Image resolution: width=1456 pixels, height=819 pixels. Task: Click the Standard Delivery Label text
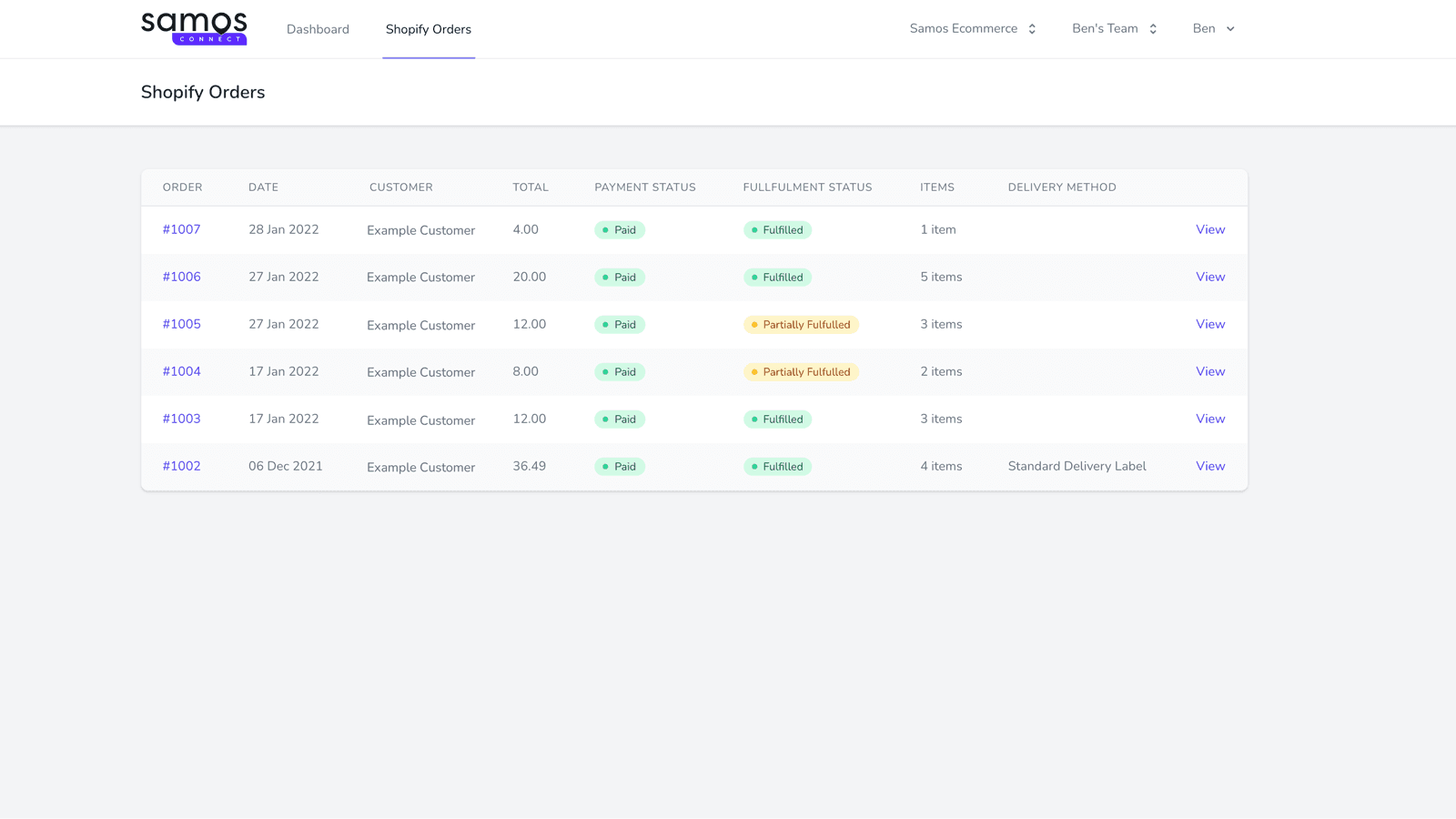(x=1077, y=466)
